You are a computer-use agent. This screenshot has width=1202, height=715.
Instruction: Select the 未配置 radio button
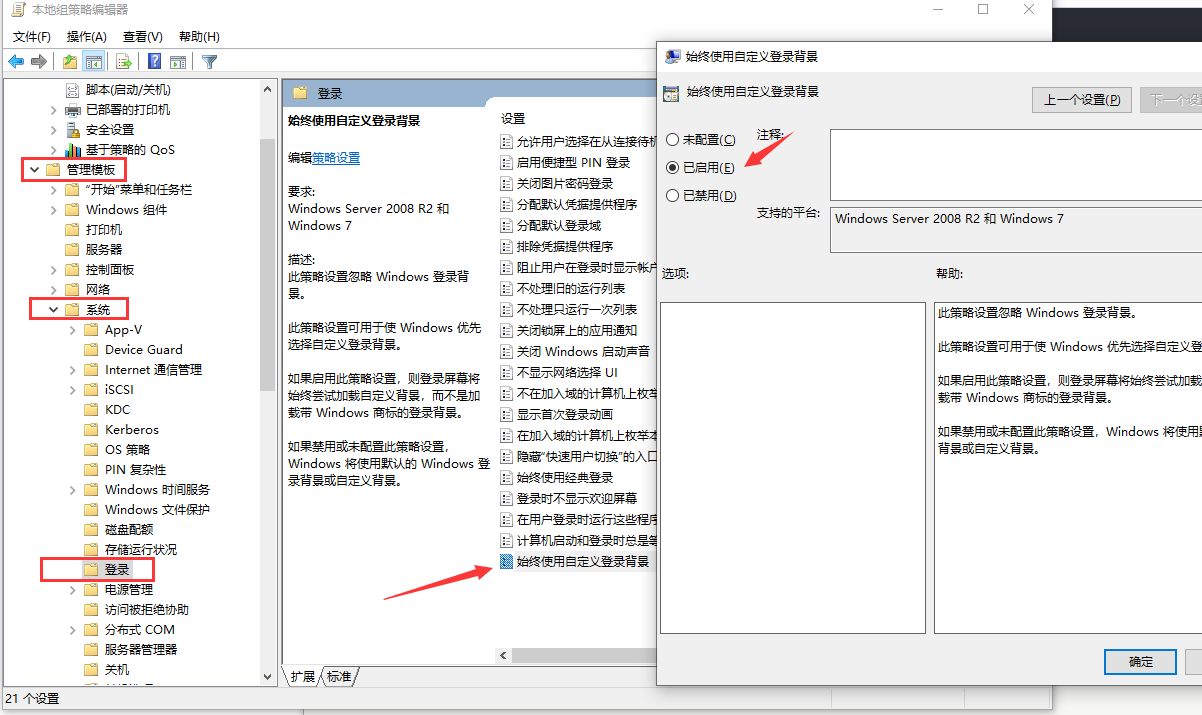click(673, 140)
